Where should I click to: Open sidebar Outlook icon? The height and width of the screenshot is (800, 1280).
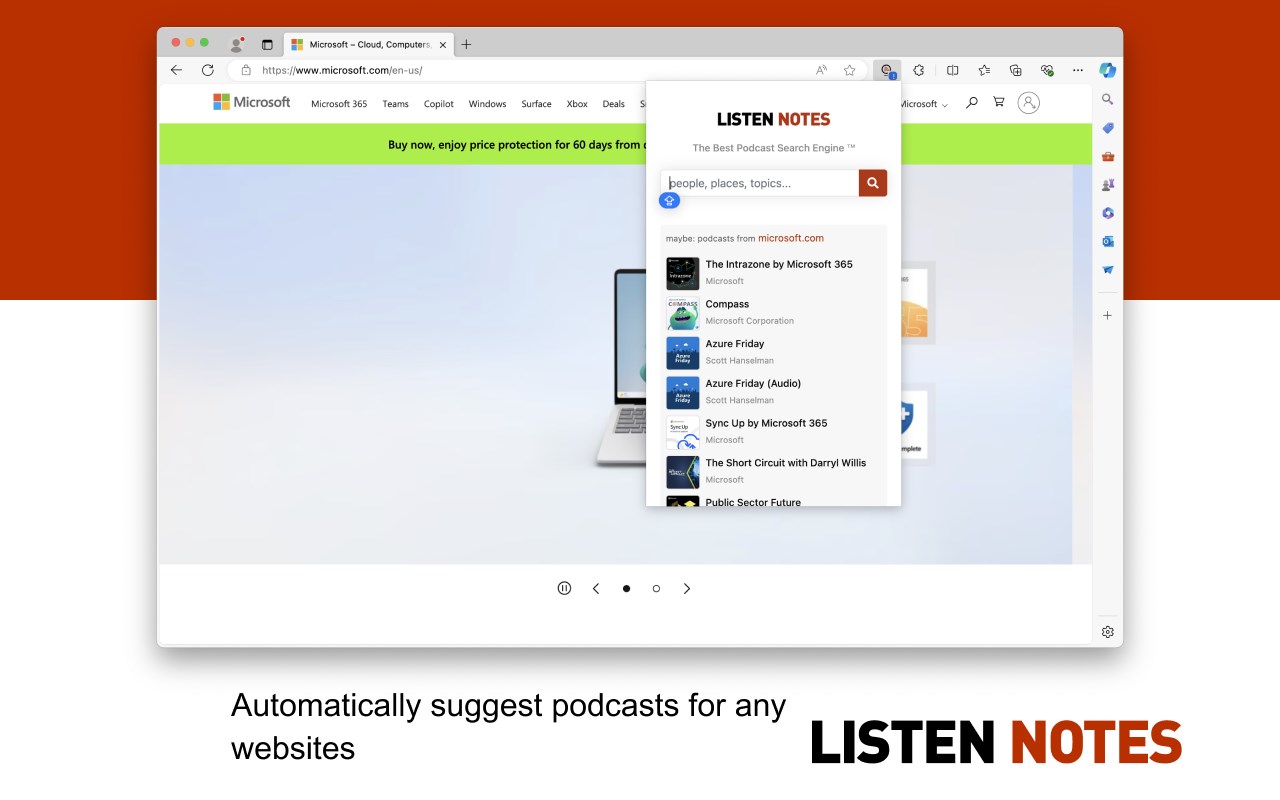coord(1107,241)
